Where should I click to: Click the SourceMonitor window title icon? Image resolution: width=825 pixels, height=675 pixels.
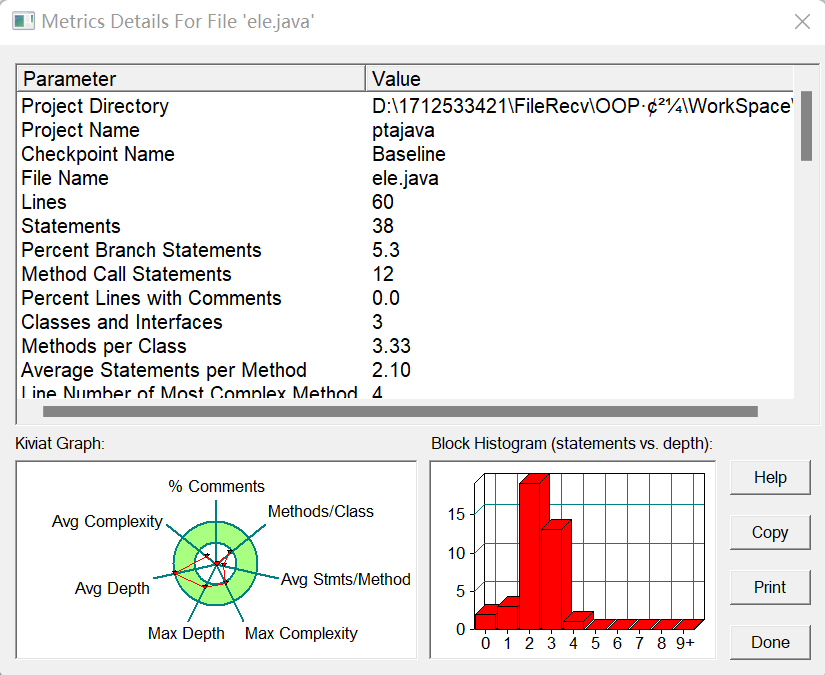23,22
